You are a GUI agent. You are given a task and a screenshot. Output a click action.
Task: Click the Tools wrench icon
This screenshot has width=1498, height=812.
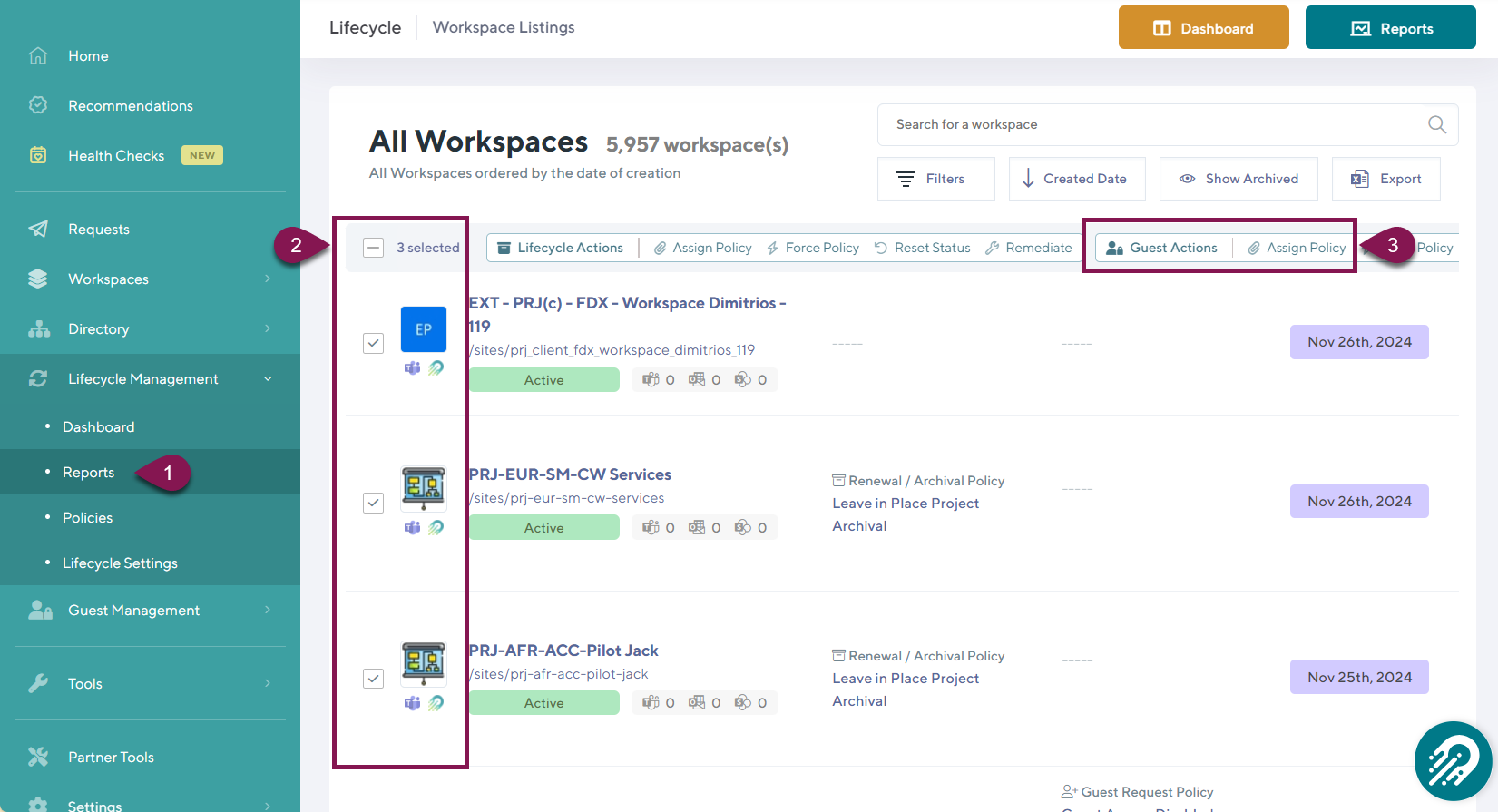[38, 683]
